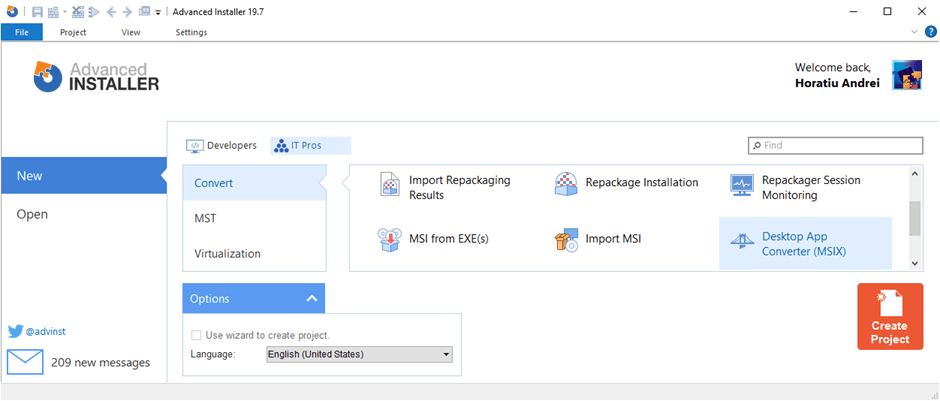Click the envelope messages icon
Image resolution: width=940 pixels, height=401 pixels.
[25, 362]
